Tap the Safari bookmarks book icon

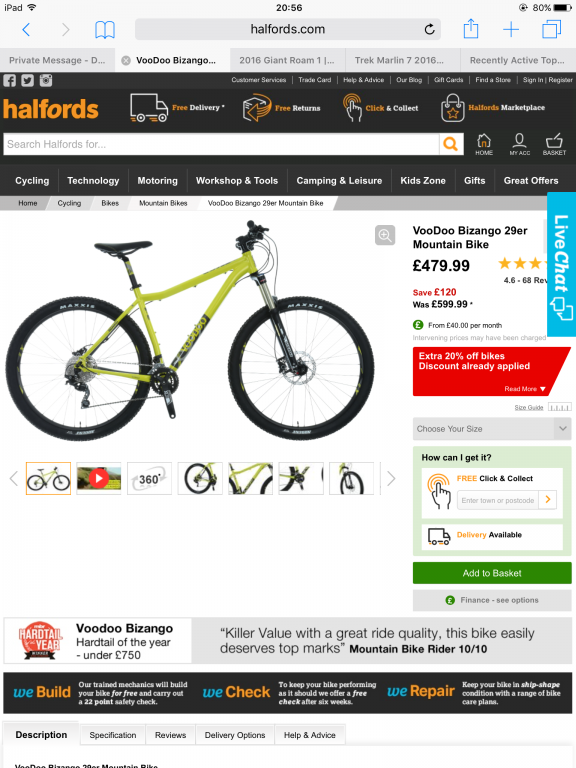pyautogui.click(x=105, y=30)
